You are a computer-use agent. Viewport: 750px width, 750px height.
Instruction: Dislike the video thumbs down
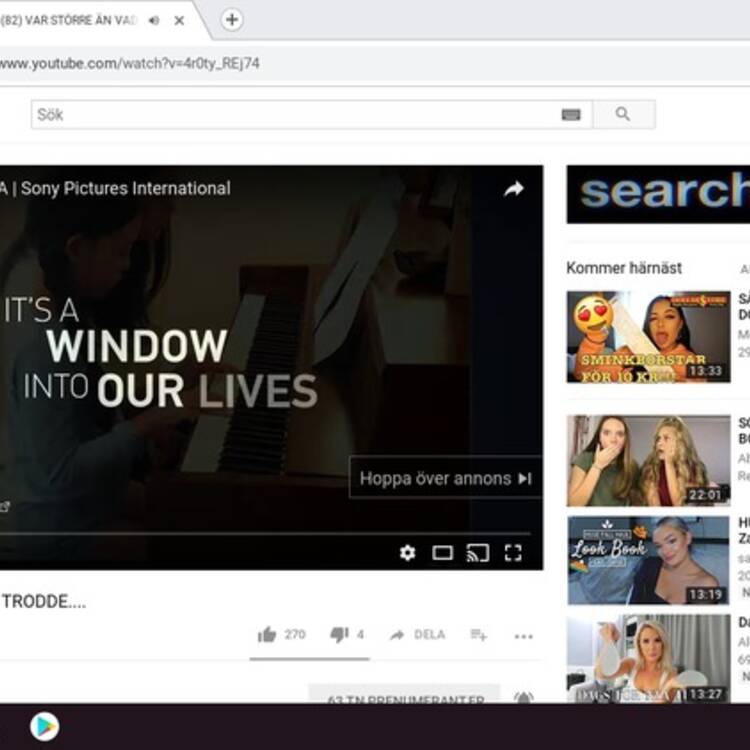click(x=347, y=635)
